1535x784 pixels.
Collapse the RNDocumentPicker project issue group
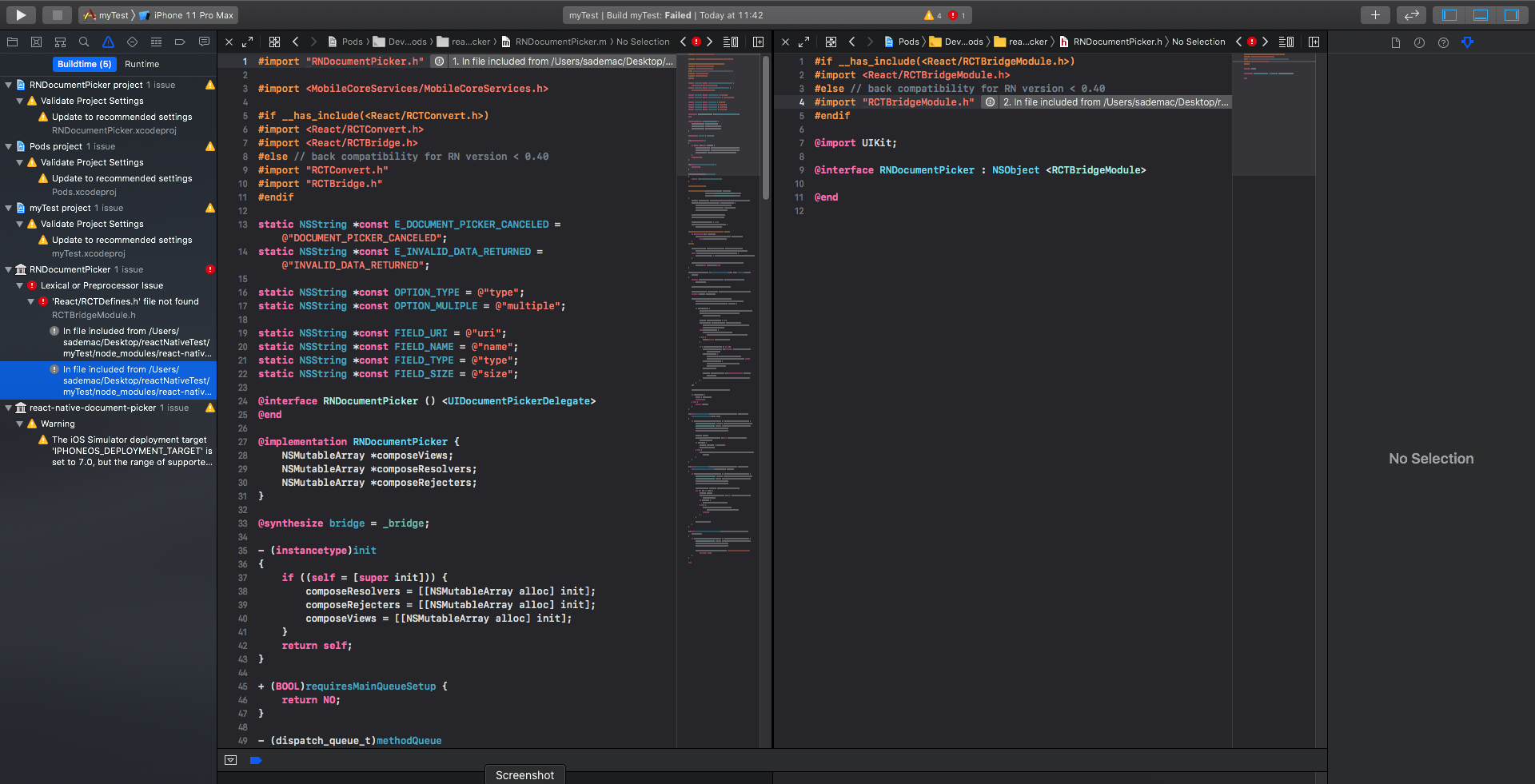pyautogui.click(x=9, y=85)
